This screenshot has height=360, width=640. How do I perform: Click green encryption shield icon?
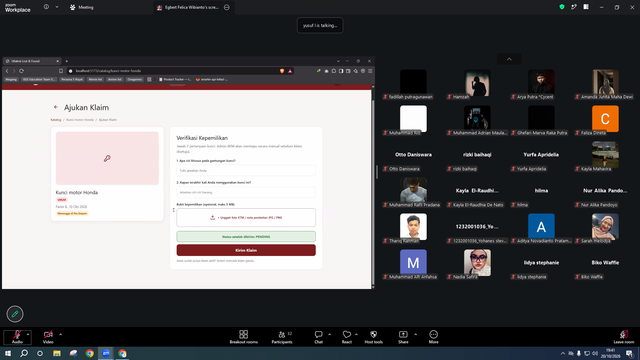(562, 7)
